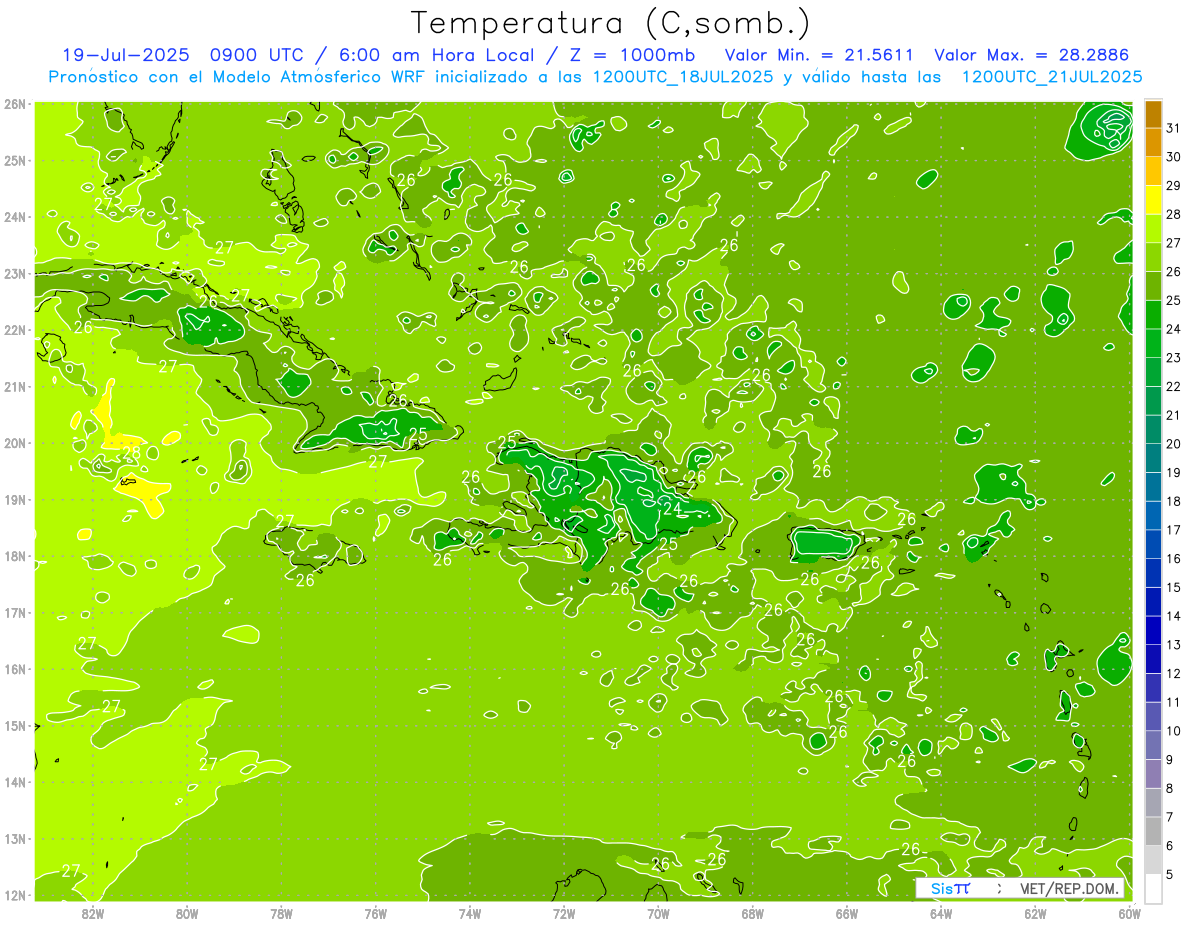Click the yellow legend swatch between 28 and 29
Screen dimensions: 1200x927
(x=1153, y=200)
